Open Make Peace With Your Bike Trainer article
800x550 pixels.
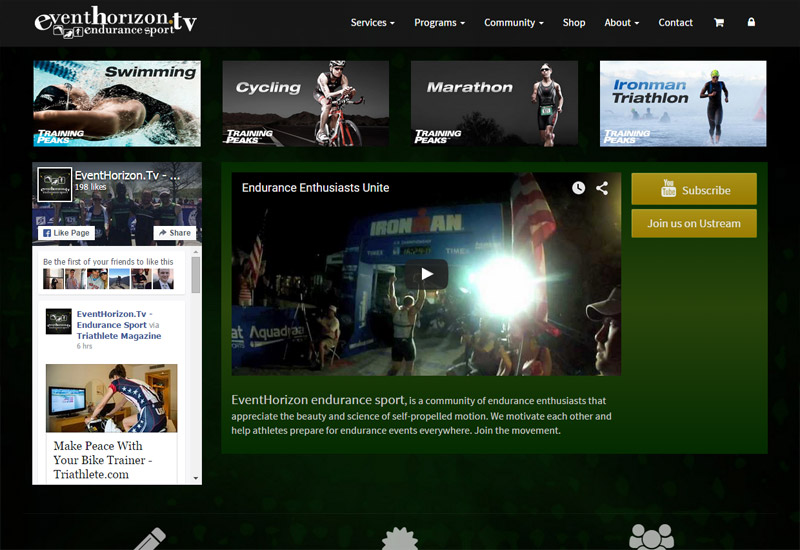[x=103, y=460]
